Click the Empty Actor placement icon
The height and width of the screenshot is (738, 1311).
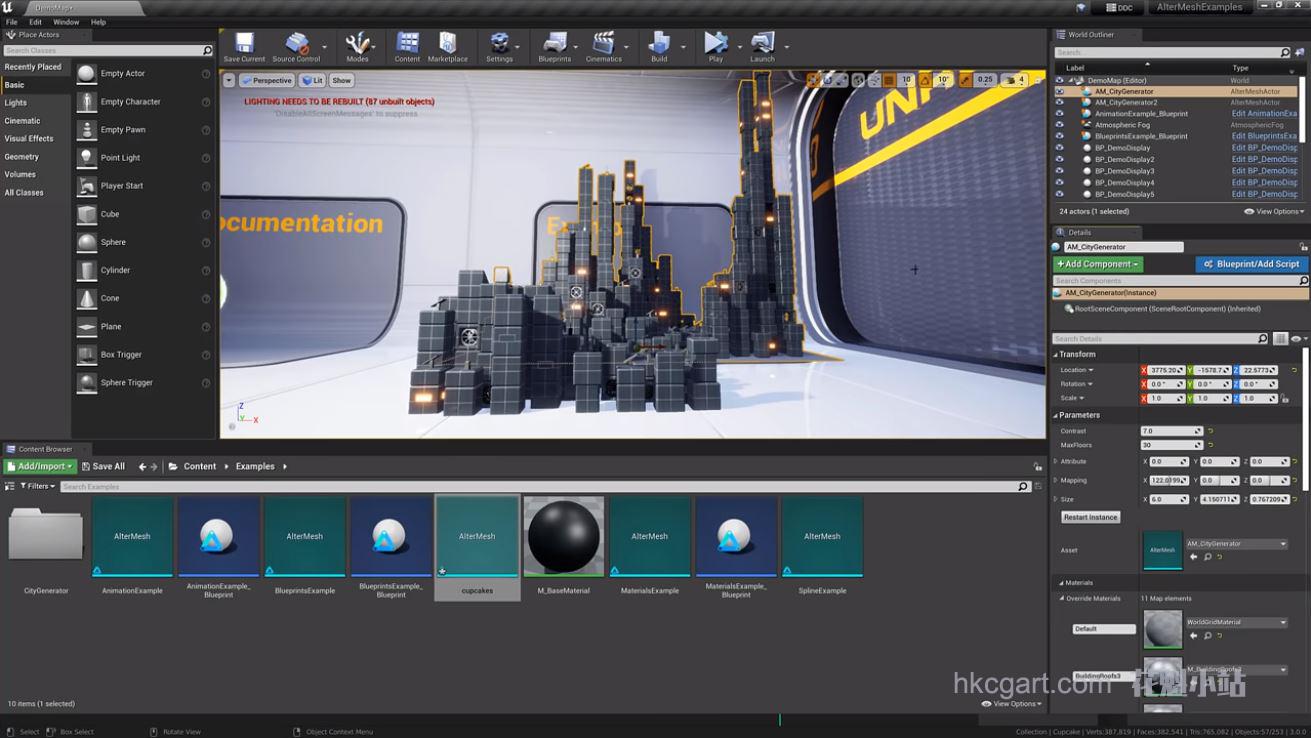coord(87,73)
